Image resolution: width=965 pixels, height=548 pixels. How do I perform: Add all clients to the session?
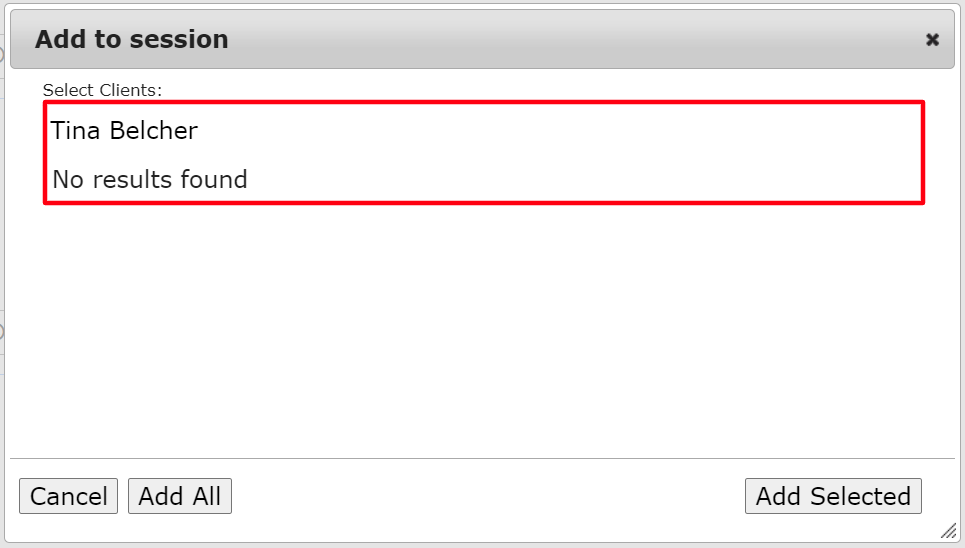180,496
